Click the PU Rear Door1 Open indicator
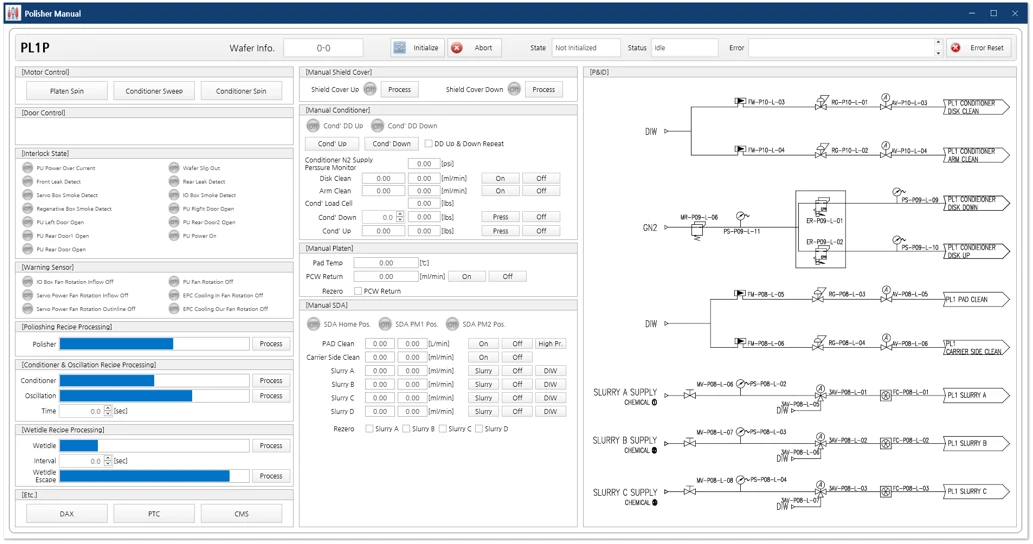The width and height of the screenshot is (1033, 544). coord(28,236)
